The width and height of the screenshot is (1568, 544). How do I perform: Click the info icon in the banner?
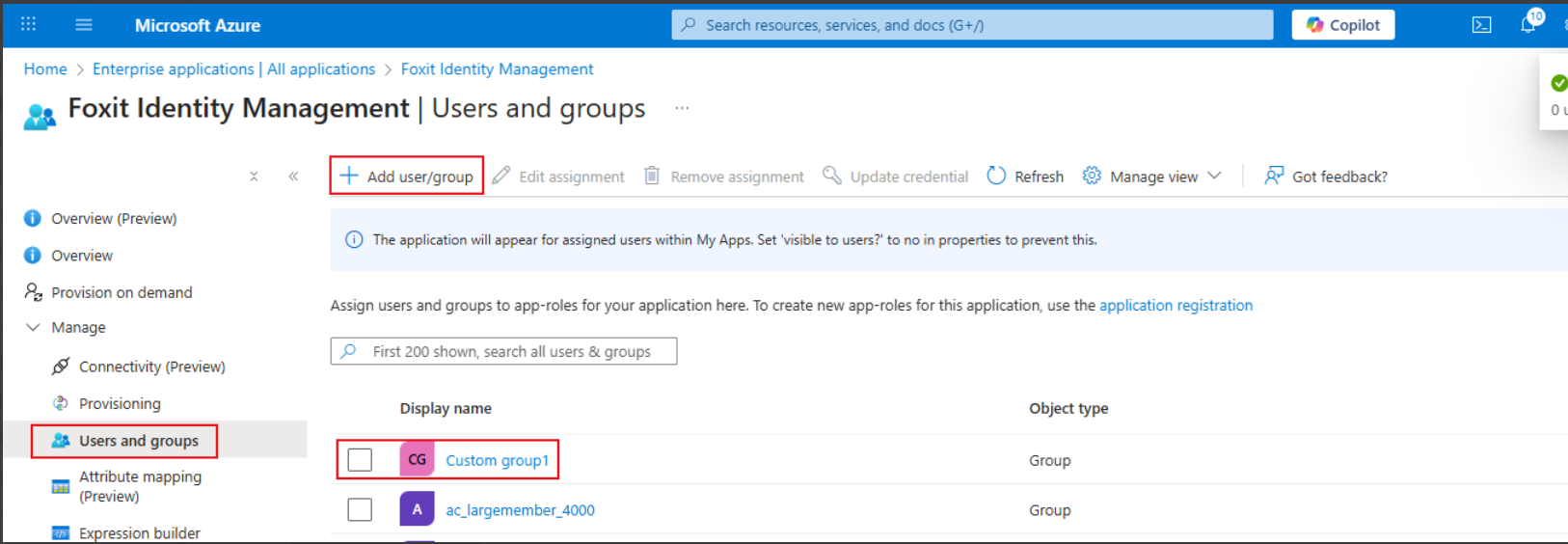[x=354, y=239]
